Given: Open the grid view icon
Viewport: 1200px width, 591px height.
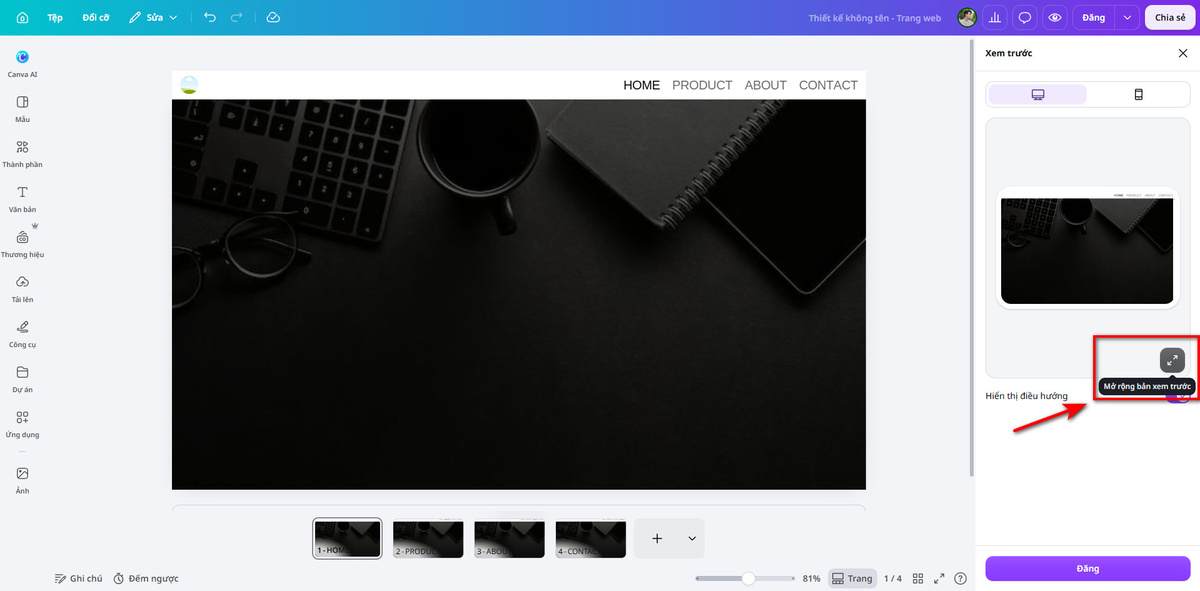Looking at the screenshot, I should [x=918, y=578].
